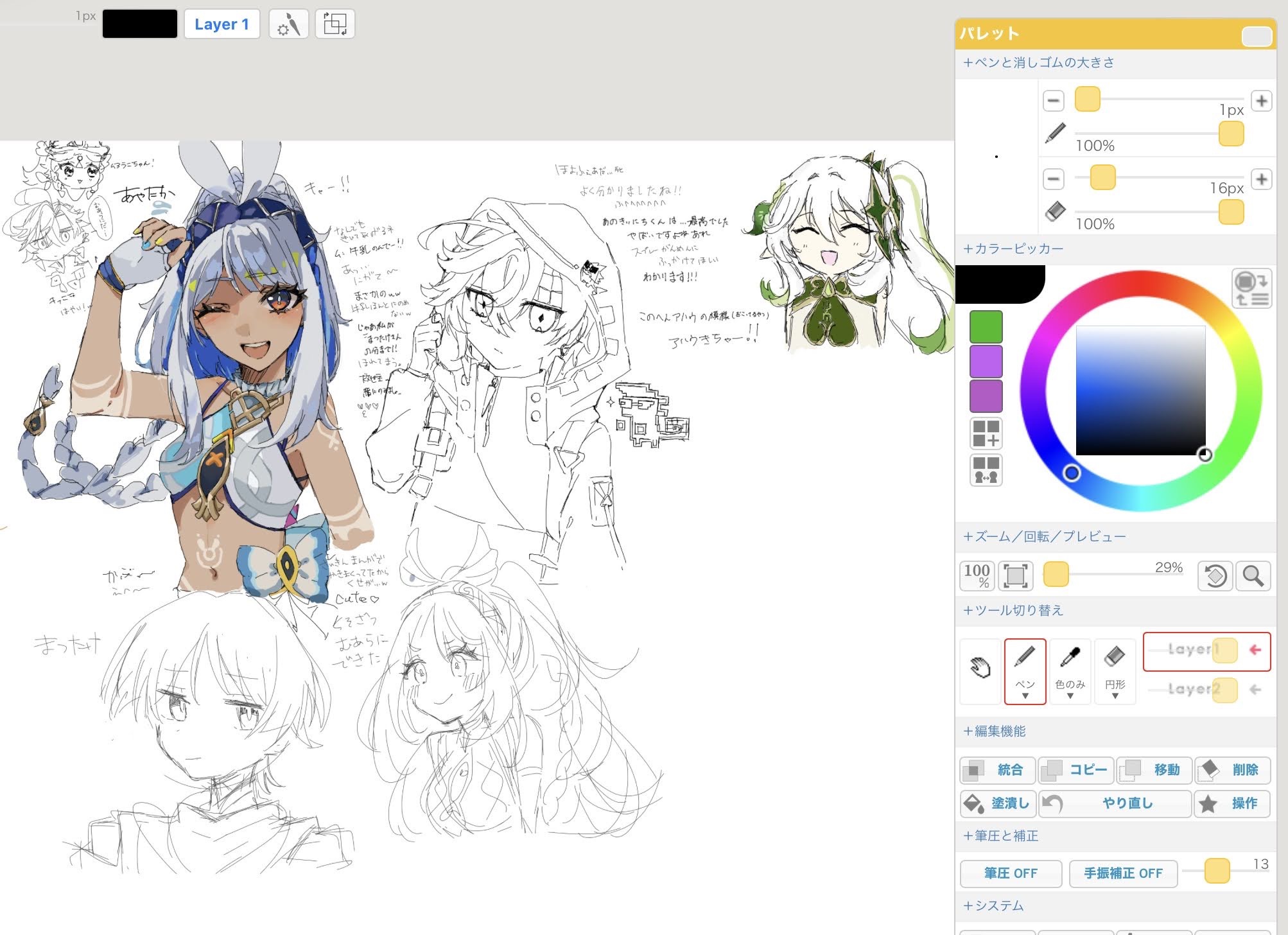The width and height of the screenshot is (1288, 935).
Task: Collapse the ズーム／回転／プレビュー section
Action: click(x=1044, y=537)
